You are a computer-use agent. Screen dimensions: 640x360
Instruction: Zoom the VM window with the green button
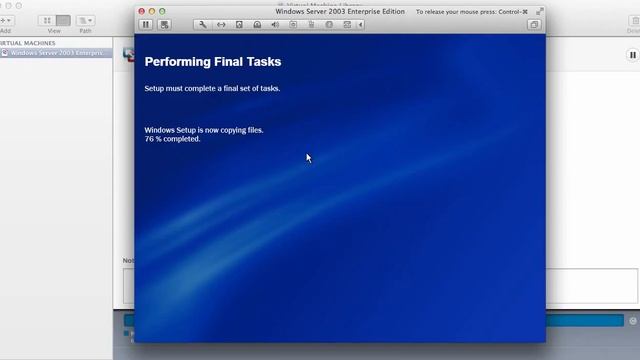(162, 11)
